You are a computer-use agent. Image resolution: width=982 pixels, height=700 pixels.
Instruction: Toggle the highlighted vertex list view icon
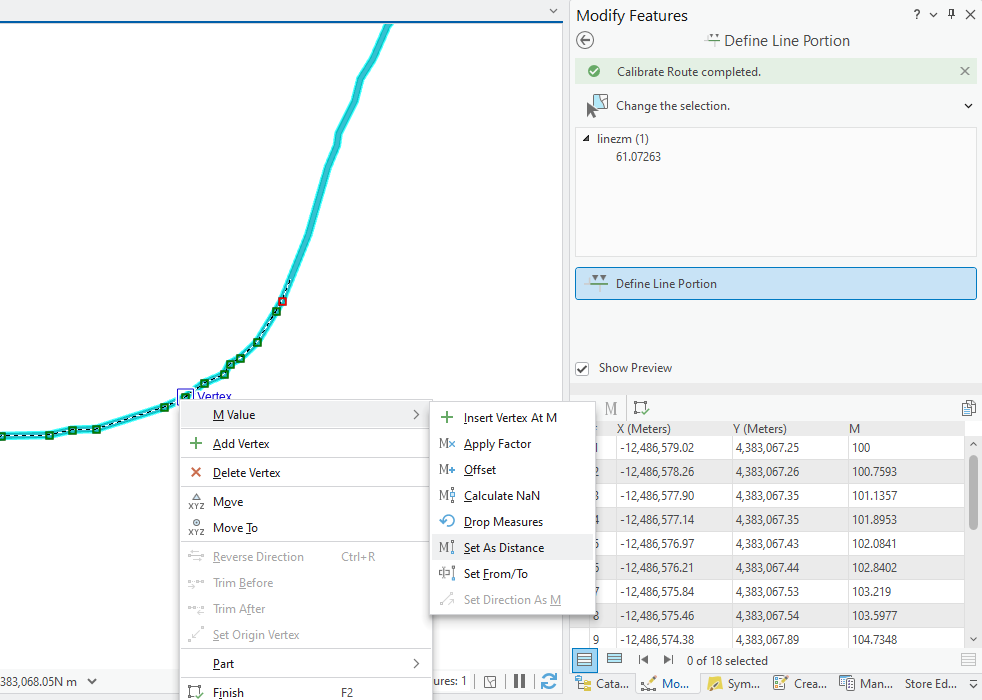coord(584,659)
